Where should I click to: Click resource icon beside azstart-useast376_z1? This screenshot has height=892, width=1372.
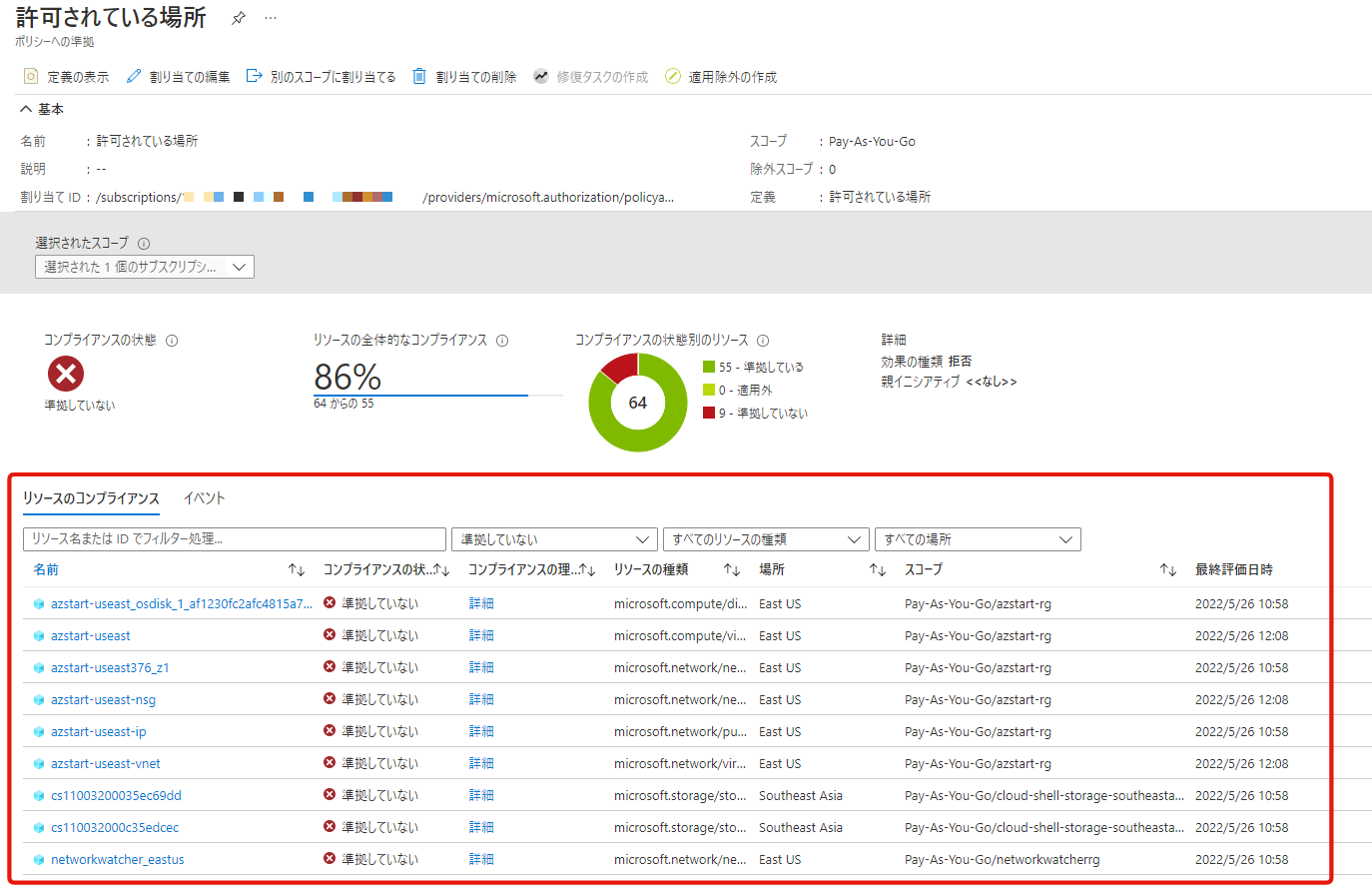pos(39,668)
